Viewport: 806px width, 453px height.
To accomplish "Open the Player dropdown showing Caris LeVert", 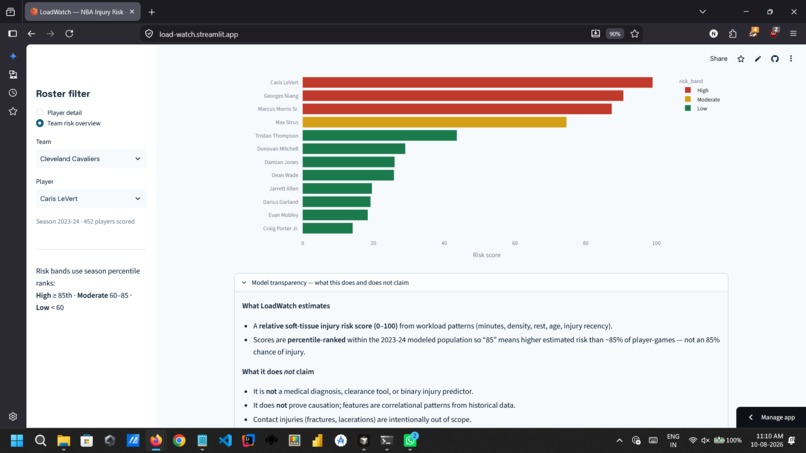I will coord(90,198).
